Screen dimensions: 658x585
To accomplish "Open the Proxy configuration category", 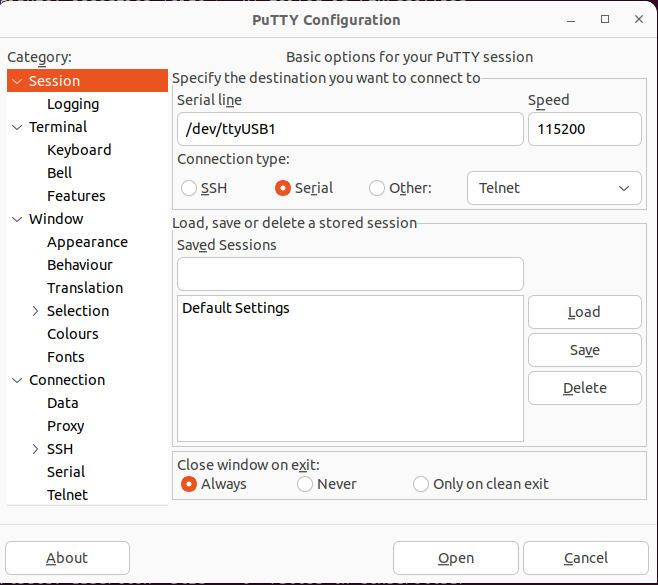I will 66,426.
